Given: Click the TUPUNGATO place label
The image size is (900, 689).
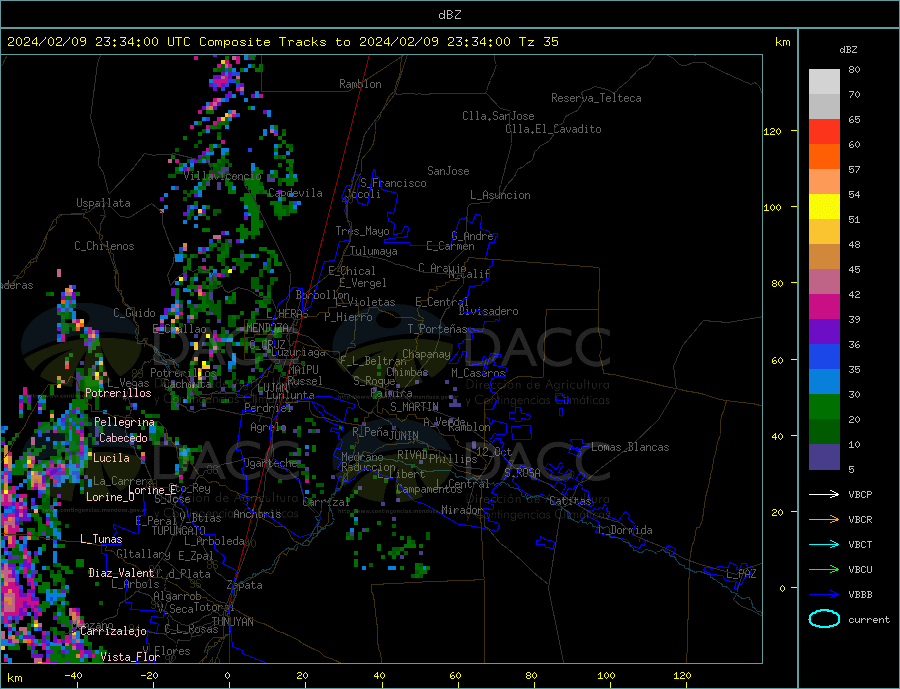Looking at the screenshot, I should 179,531.
